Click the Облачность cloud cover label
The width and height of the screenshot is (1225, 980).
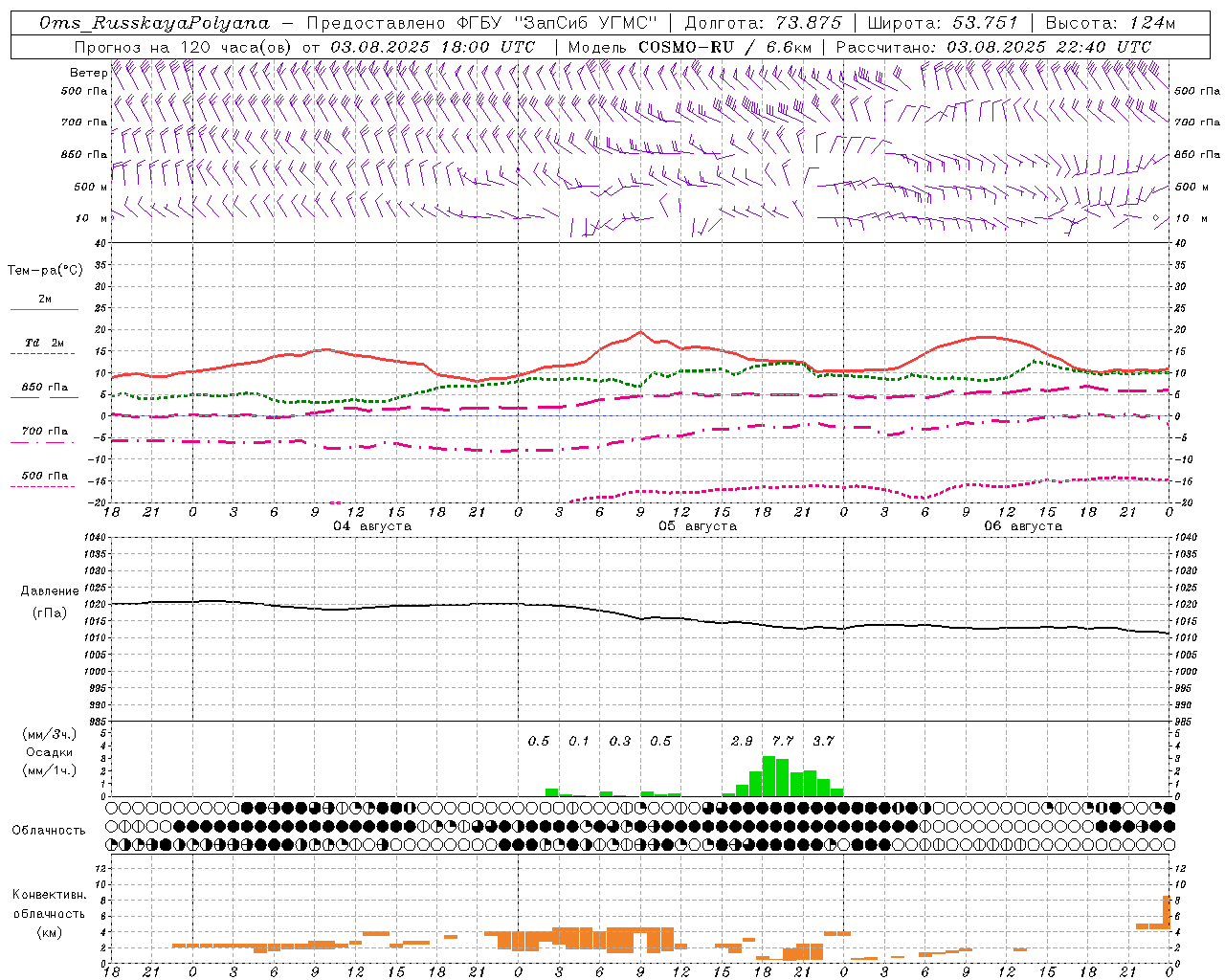coord(49,831)
